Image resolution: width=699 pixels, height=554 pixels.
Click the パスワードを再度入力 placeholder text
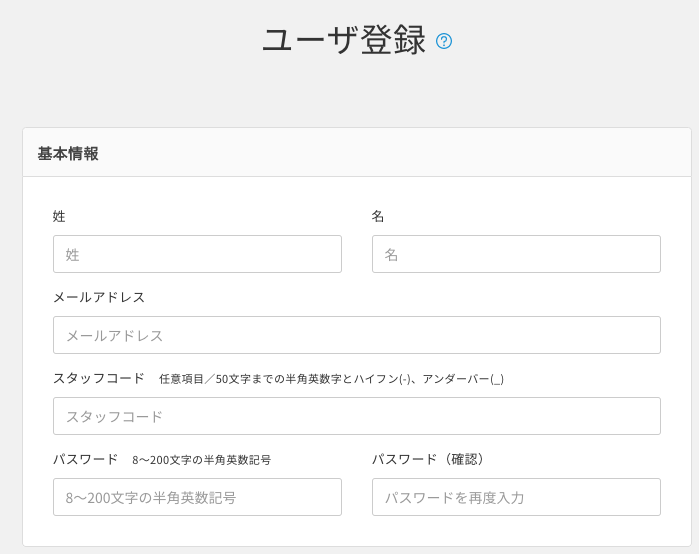(x=454, y=497)
